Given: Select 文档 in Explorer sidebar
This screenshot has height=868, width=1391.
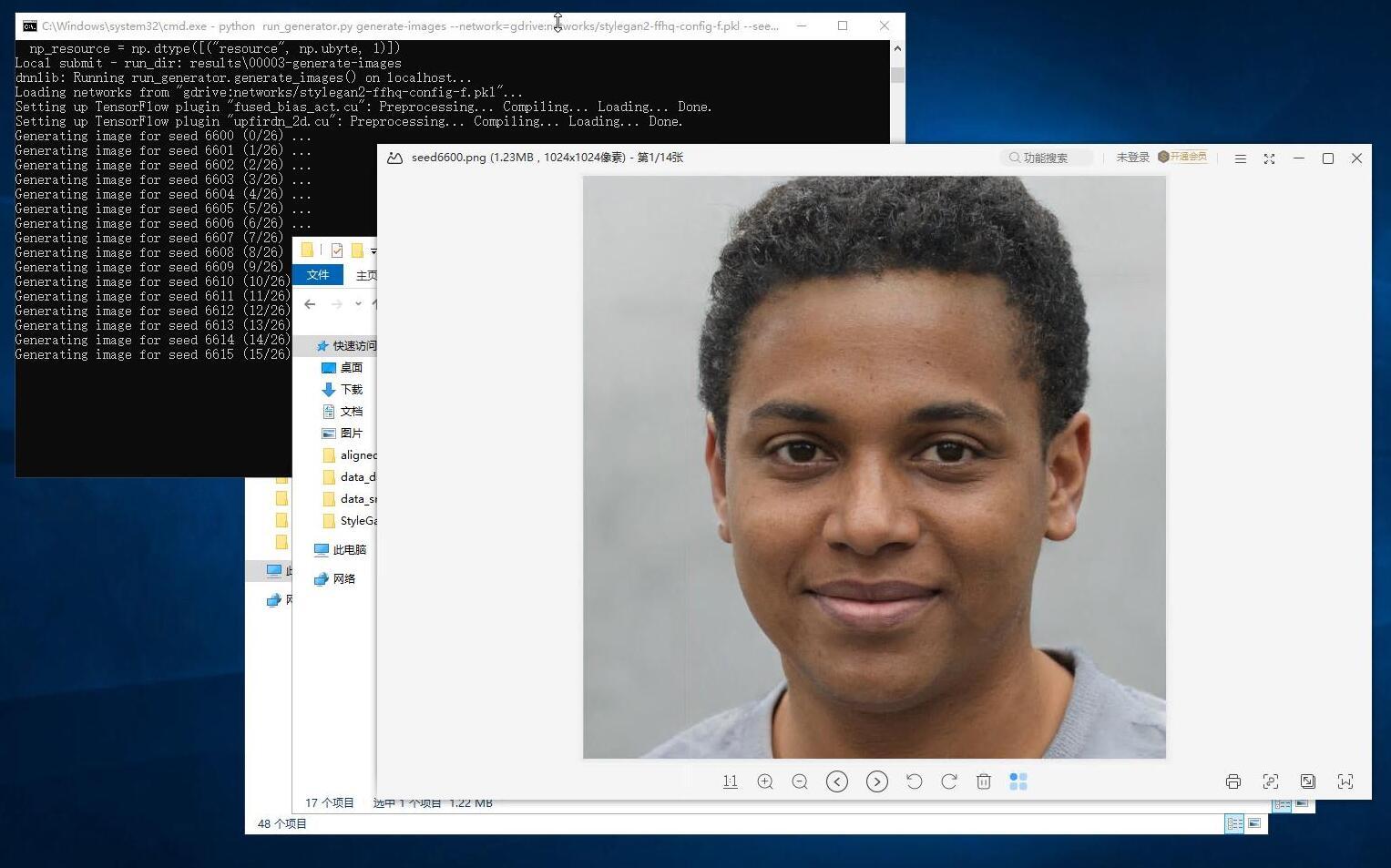Looking at the screenshot, I should [343, 412].
